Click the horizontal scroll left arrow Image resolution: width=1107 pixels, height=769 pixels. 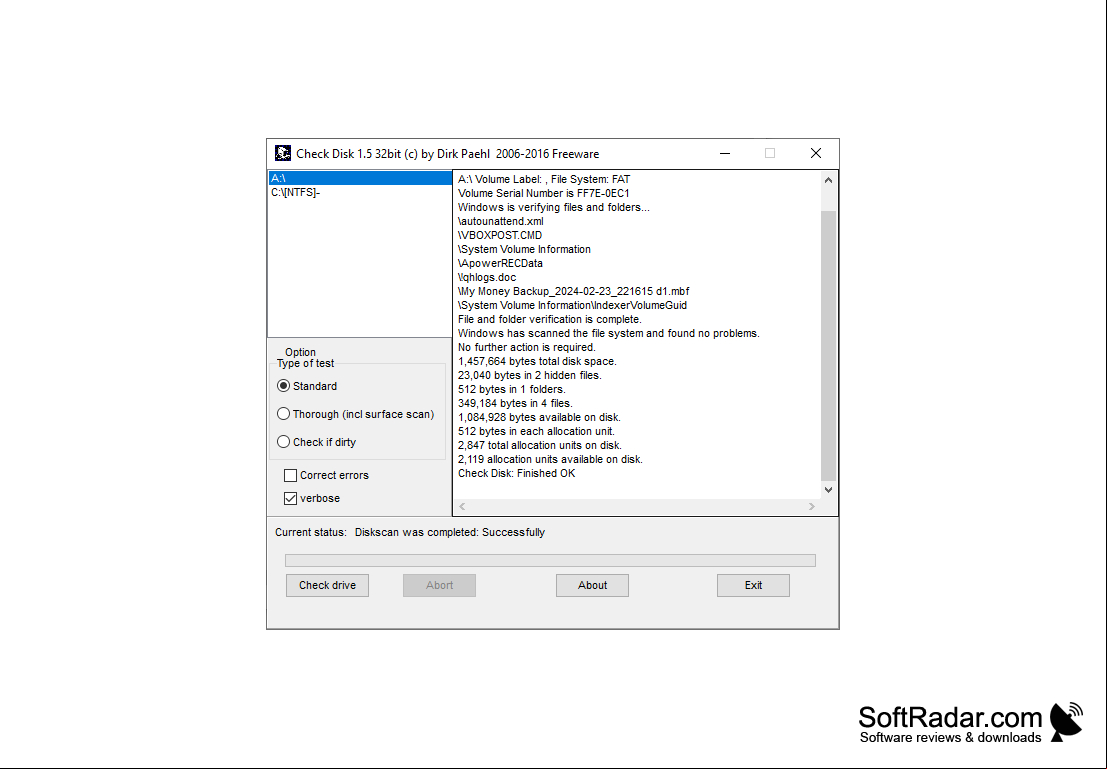click(x=462, y=506)
